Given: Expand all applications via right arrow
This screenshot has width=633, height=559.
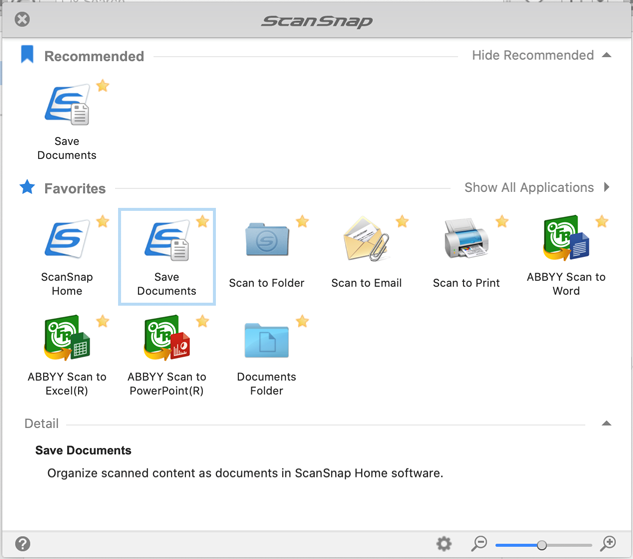Looking at the screenshot, I should tap(606, 187).
